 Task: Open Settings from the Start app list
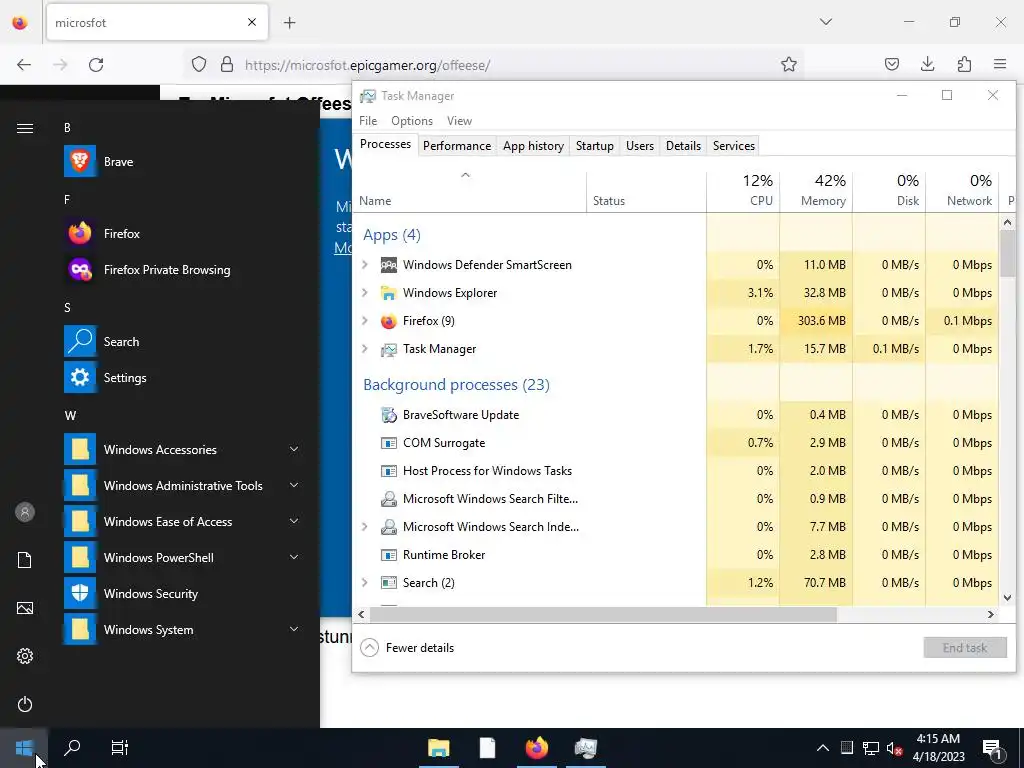point(182,377)
